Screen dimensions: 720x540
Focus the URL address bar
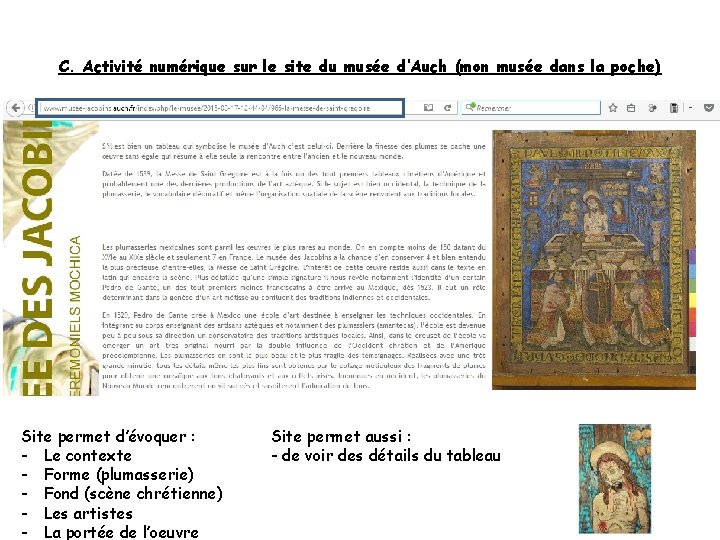click(220, 108)
